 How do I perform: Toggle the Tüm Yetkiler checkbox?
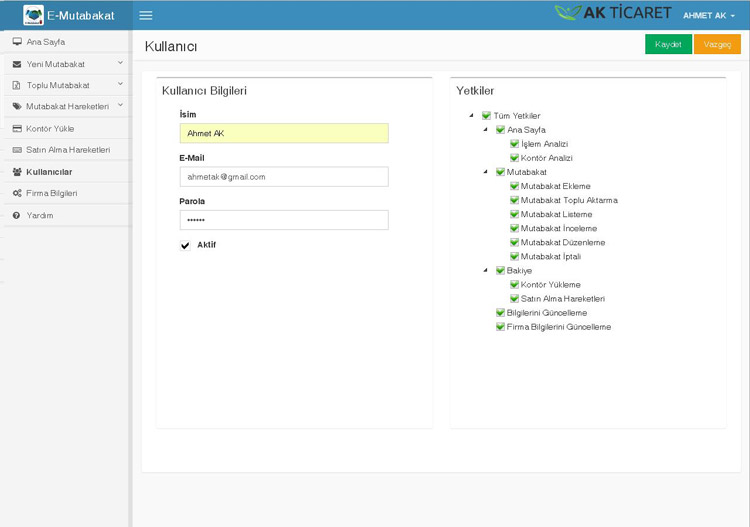(487, 116)
